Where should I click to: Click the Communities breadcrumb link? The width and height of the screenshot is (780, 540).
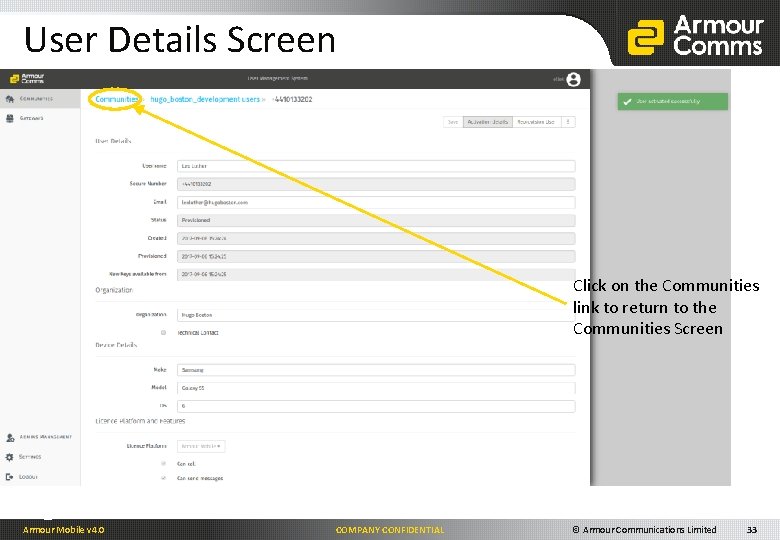click(x=116, y=99)
